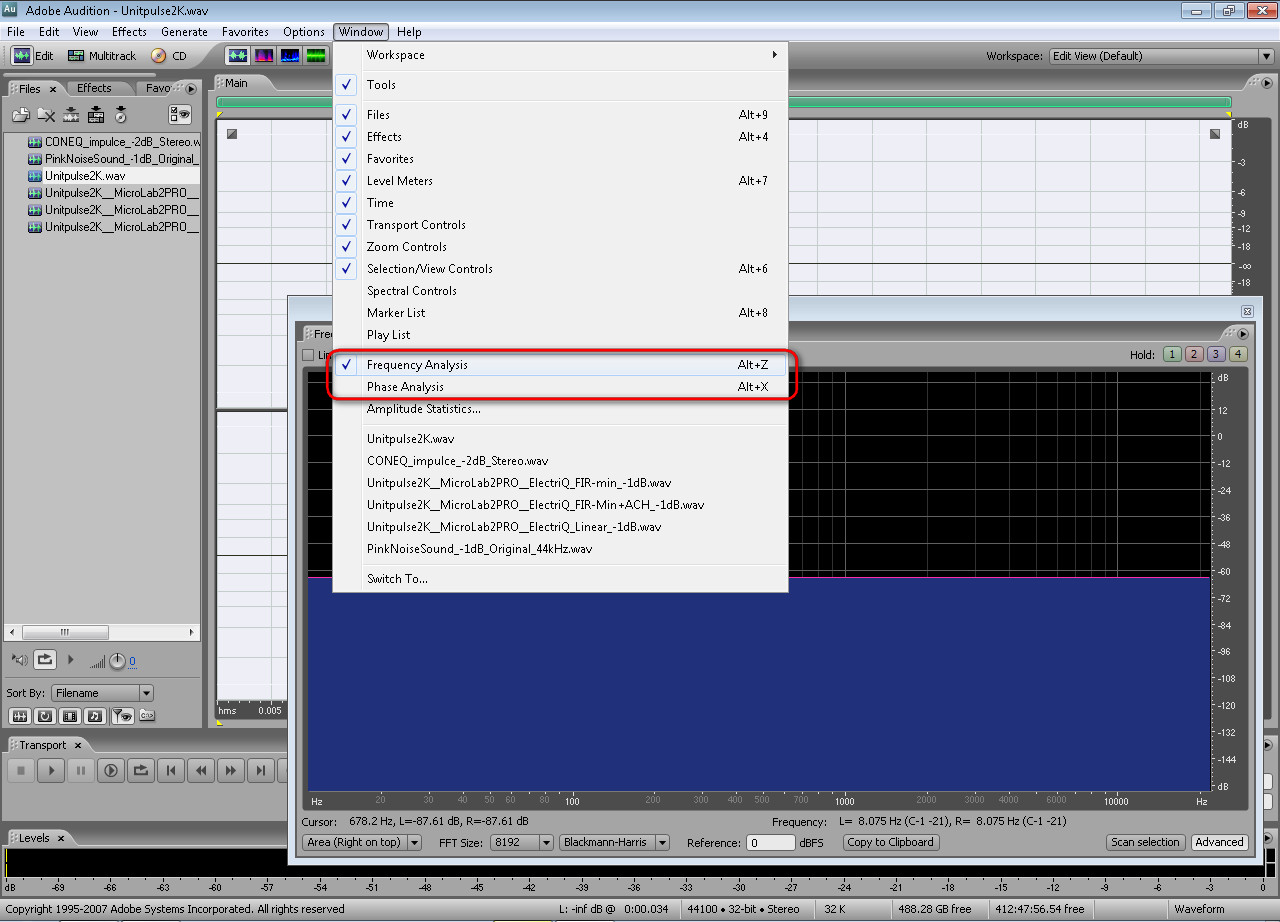Open the FFT Size 8192 dropdown

(522, 843)
